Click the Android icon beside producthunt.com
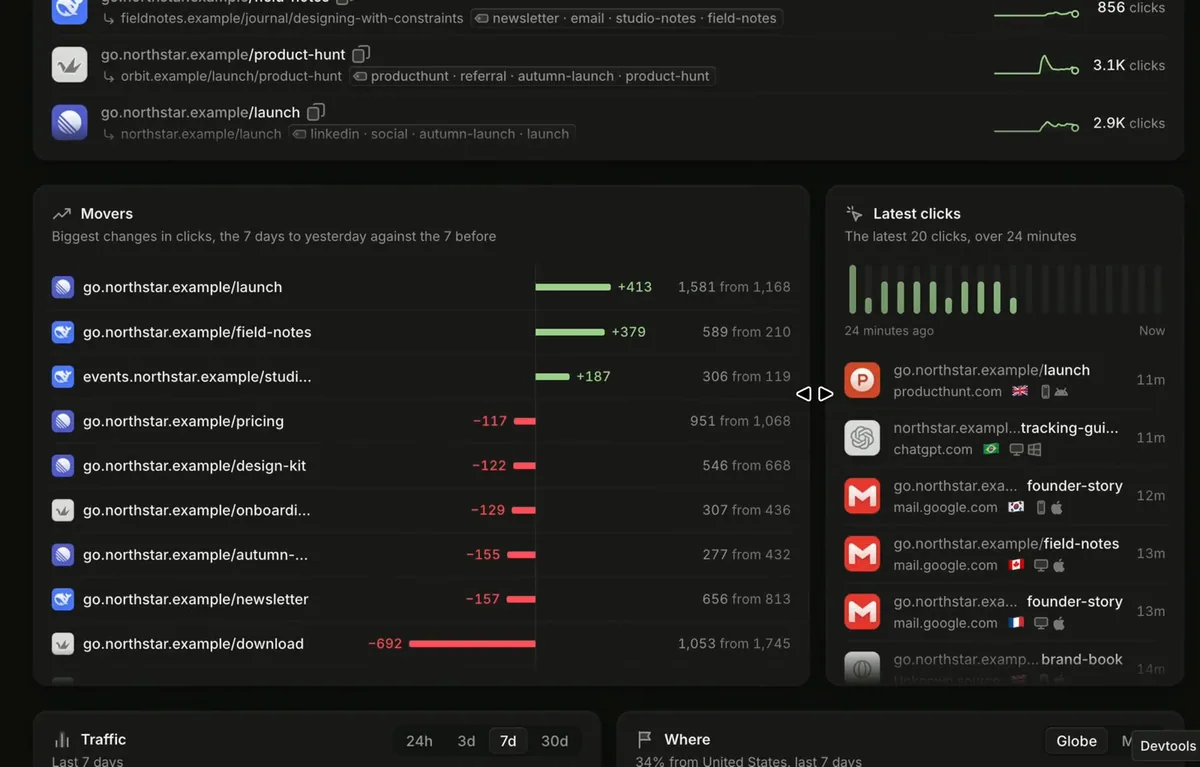 1062,392
